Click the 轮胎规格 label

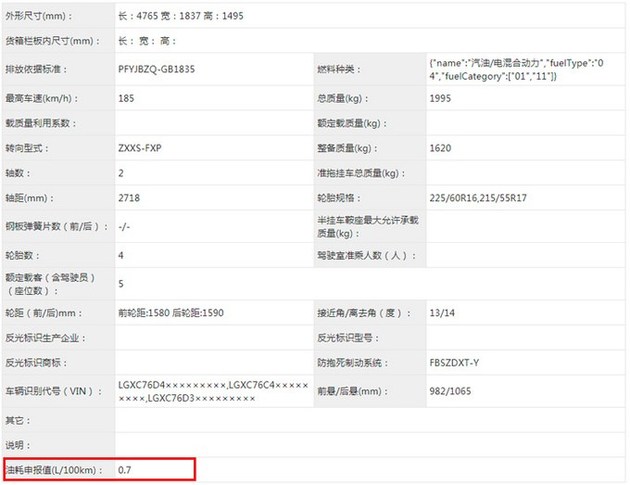(x=339, y=198)
